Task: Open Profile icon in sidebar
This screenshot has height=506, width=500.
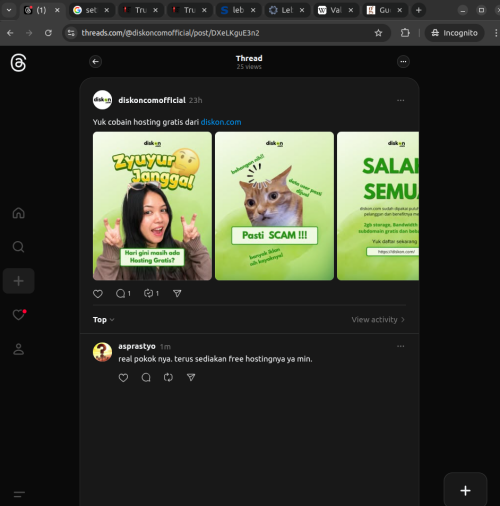Action: tap(18, 349)
